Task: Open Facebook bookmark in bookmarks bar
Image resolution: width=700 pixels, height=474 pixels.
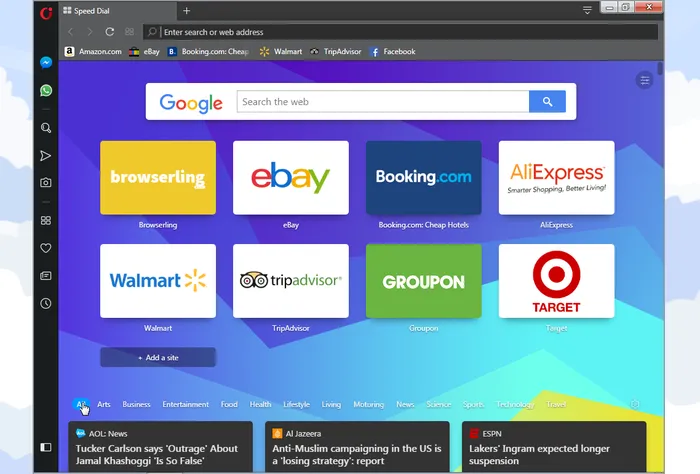Action: click(393, 52)
